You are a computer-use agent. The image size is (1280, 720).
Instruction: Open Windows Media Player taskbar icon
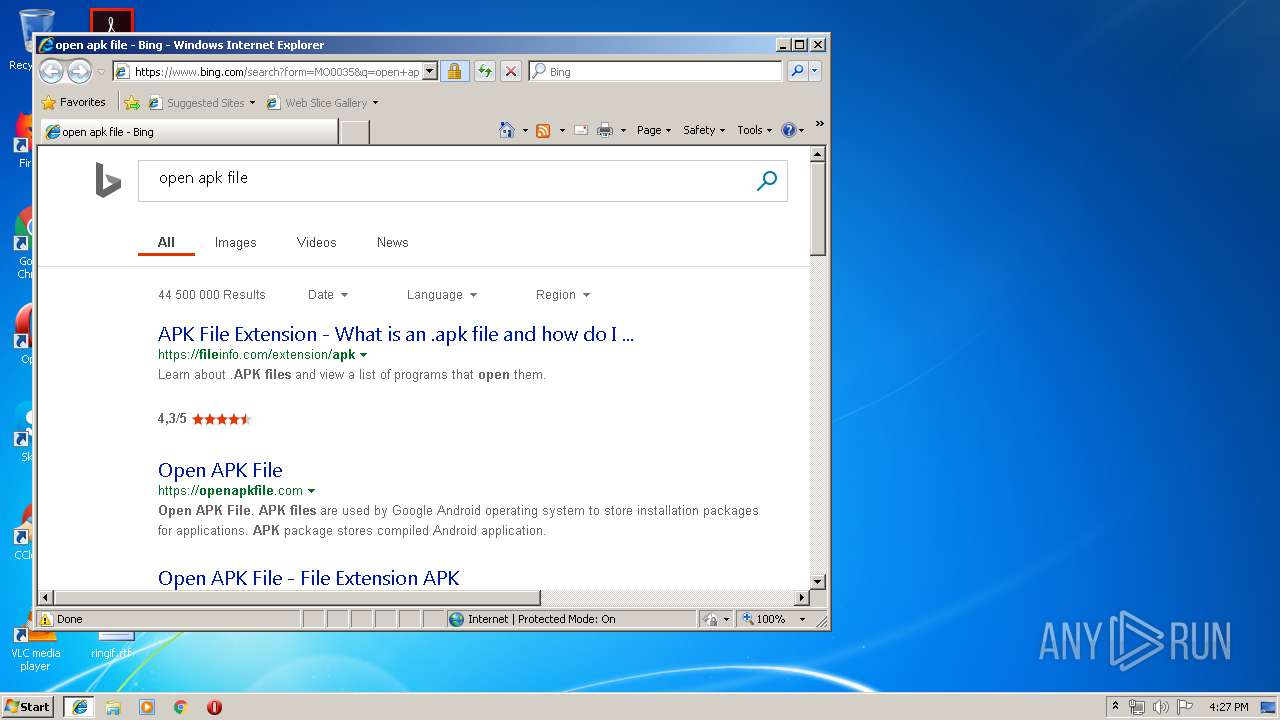click(147, 707)
